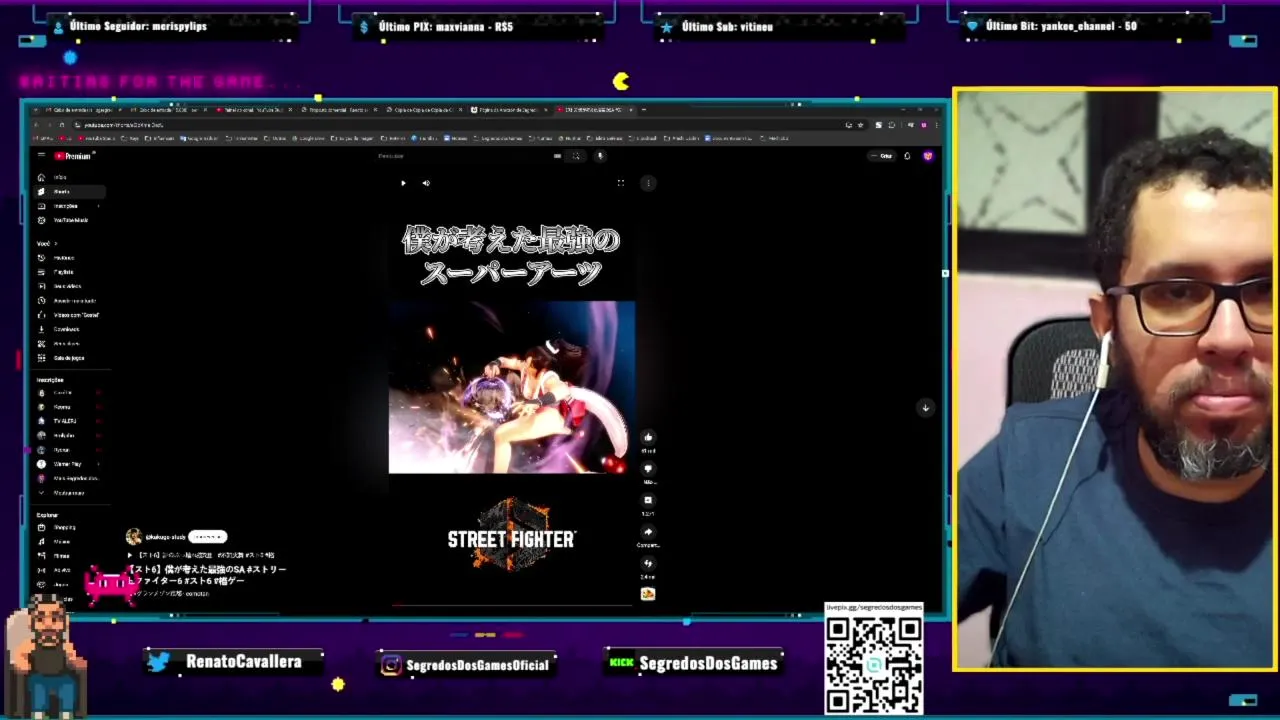Click the search magnifier icon
Viewport: 1280px width, 720px height.
click(575, 156)
